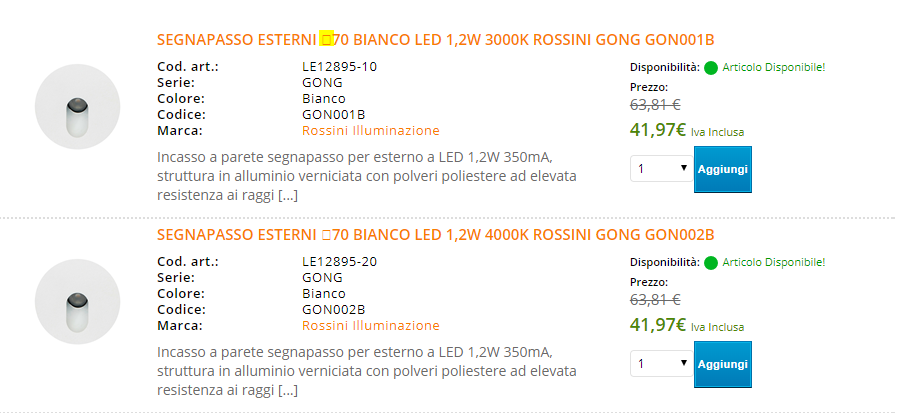Open the GON002B 4000K product title link

pyautogui.click(x=435, y=235)
